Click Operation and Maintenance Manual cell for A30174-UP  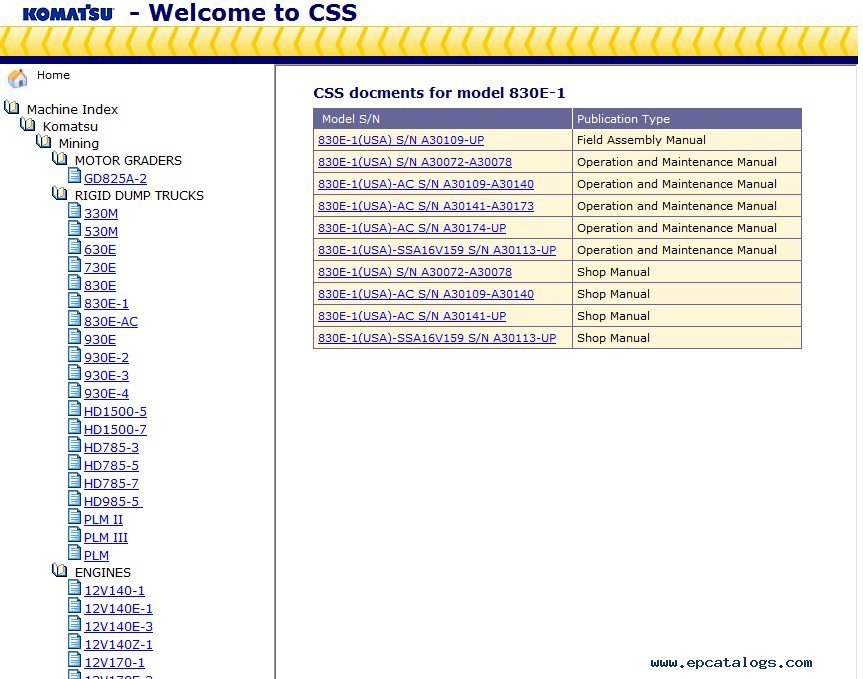687,228
